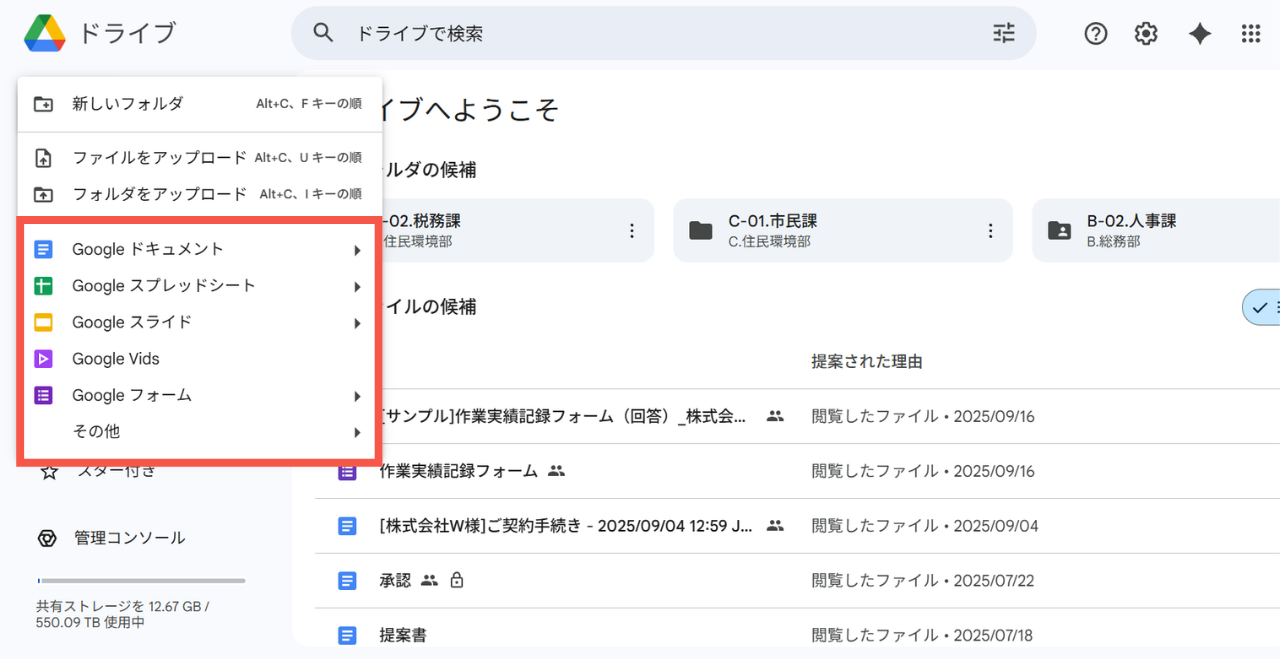Open the search filter options icon
Viewport: 1280px width, 660px height.
coord(1004,33)
